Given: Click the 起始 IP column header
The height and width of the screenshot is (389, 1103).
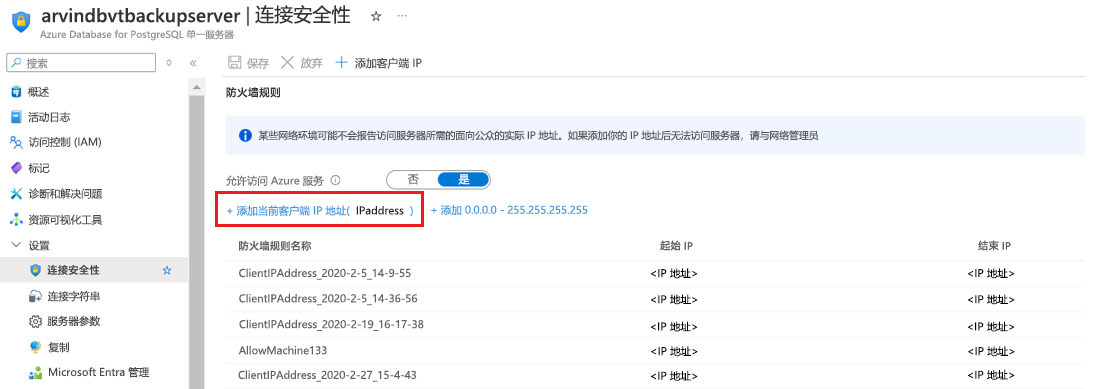Looking at the screenshot, I should pyautogui.click(x=676, y=245).
